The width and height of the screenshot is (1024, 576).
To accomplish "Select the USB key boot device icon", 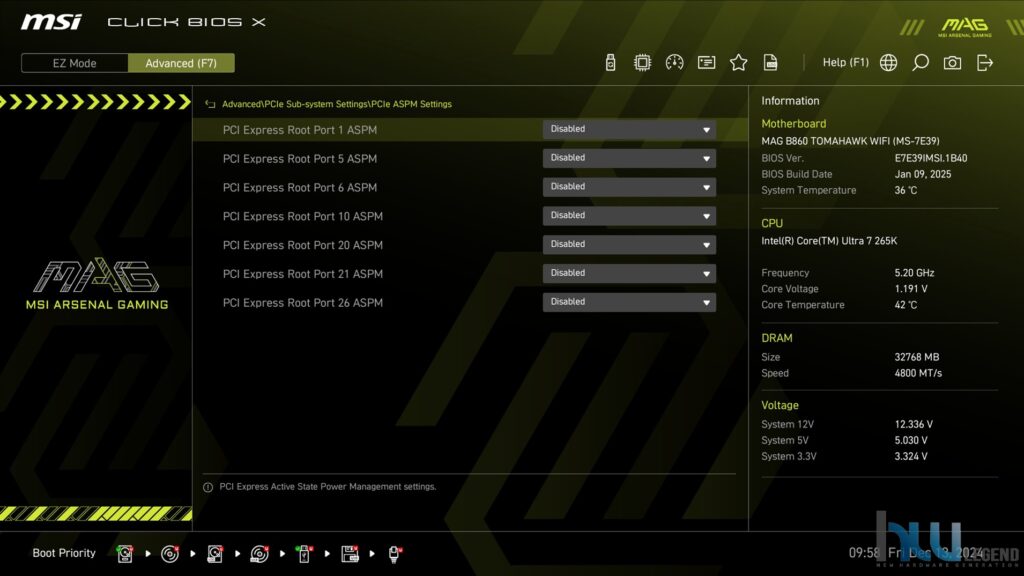I will (304, 554).
